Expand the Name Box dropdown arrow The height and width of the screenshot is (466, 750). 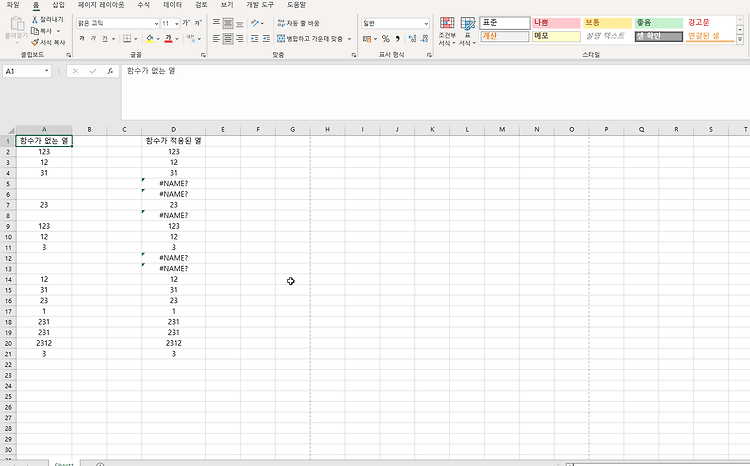(46, 71)
